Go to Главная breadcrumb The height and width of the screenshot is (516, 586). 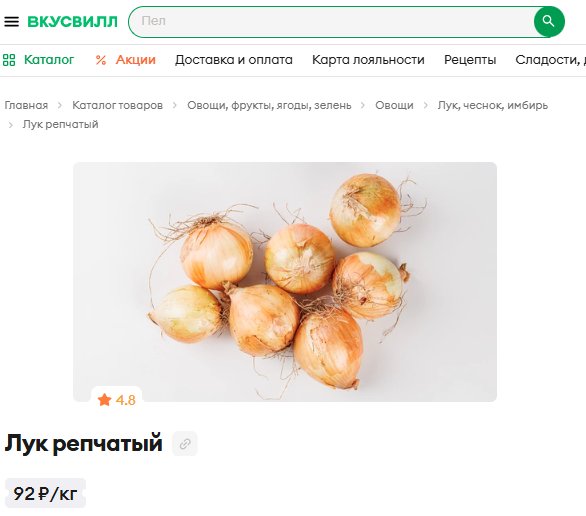click(26, 105)
